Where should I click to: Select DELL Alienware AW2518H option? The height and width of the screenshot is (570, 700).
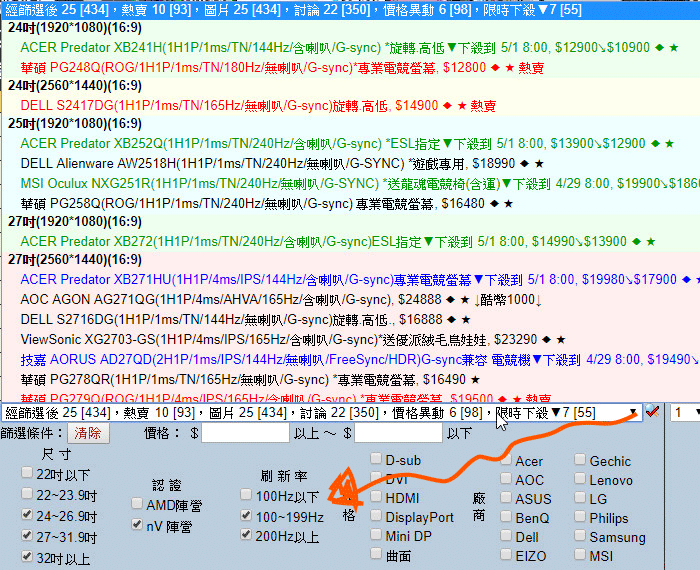350,163
